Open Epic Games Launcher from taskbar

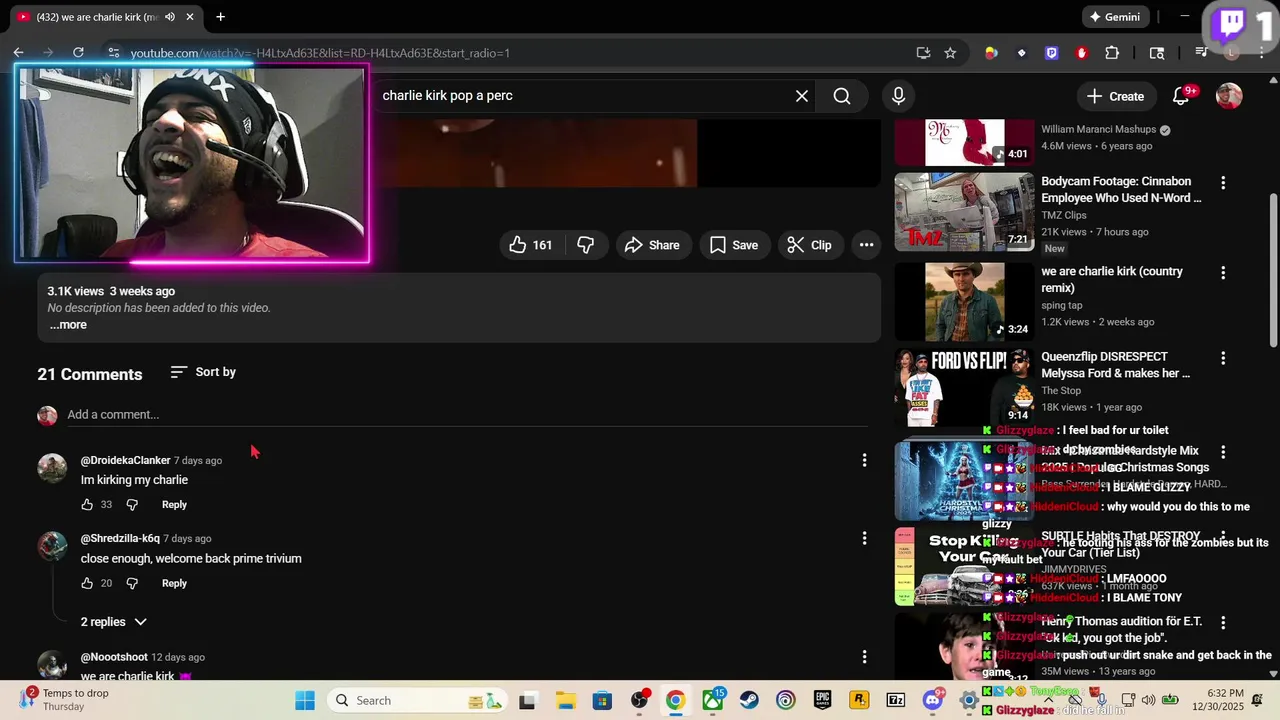click(822, 700)
